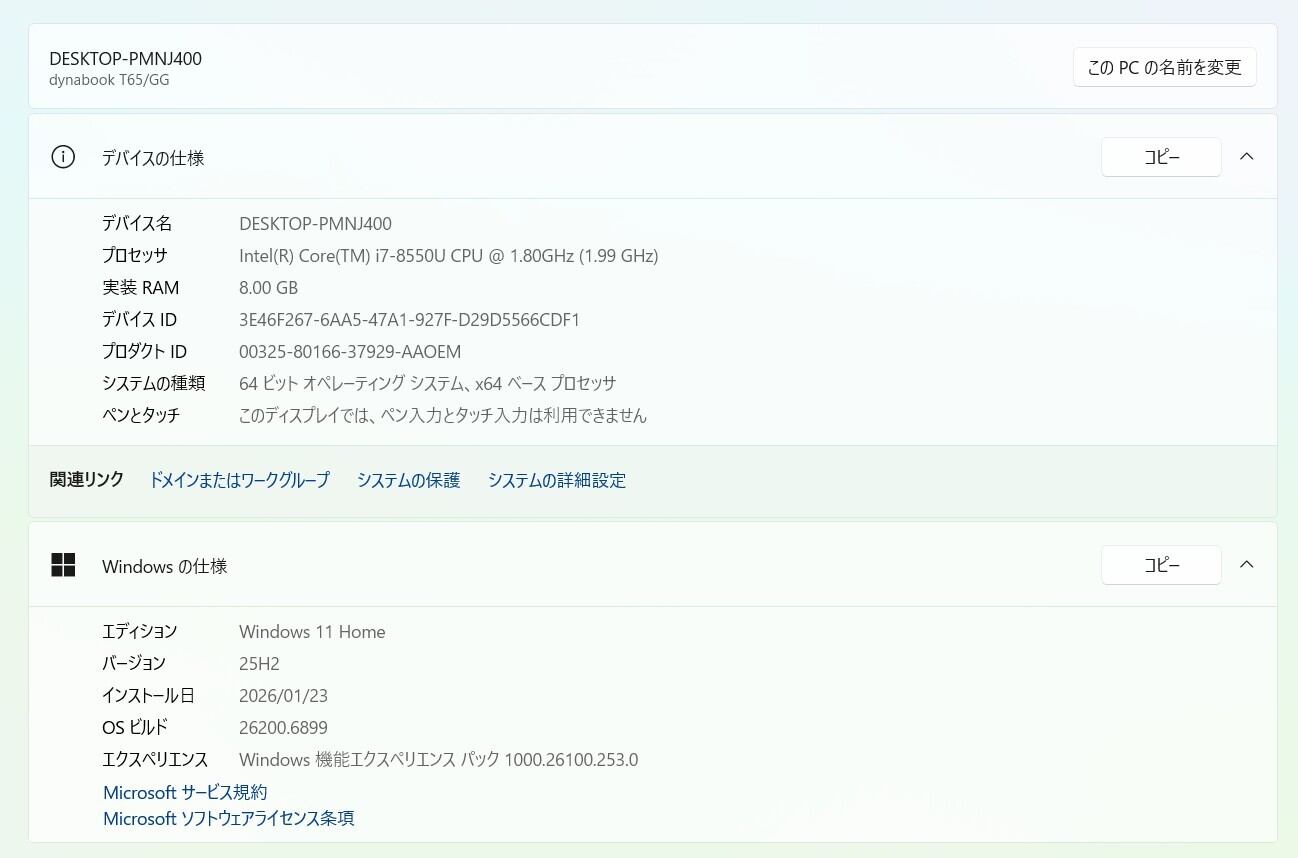Click the デバイスの仕様 section title

[153, 158]
